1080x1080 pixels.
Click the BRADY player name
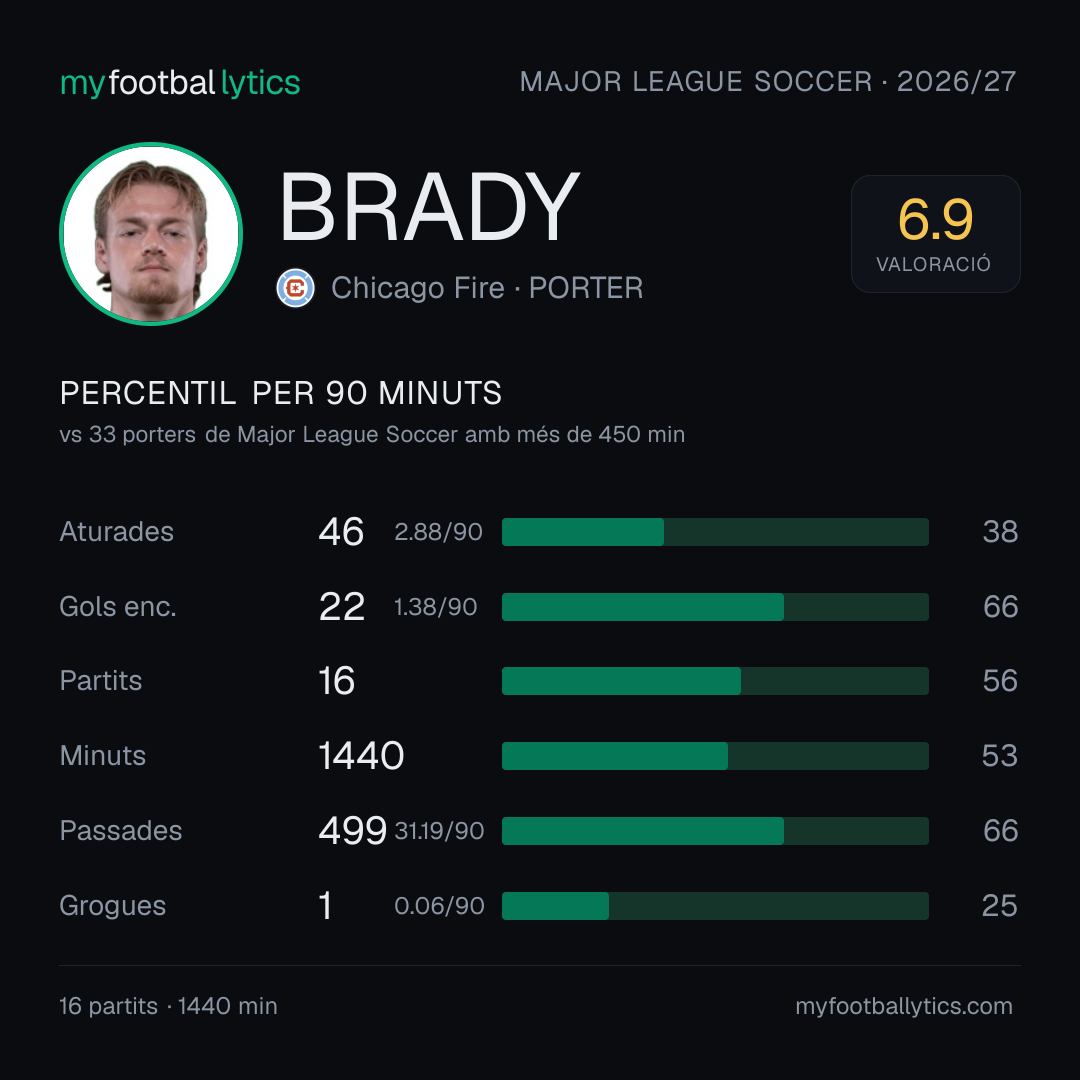coord(428,207)
